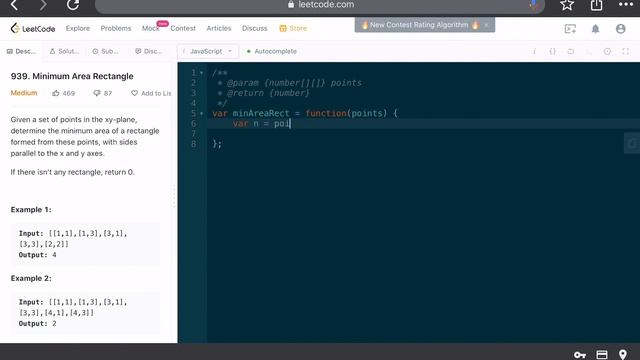This screenshot has width=640, height=360.
Task: Click the Example 1 heading
Action: coord(31,209)
